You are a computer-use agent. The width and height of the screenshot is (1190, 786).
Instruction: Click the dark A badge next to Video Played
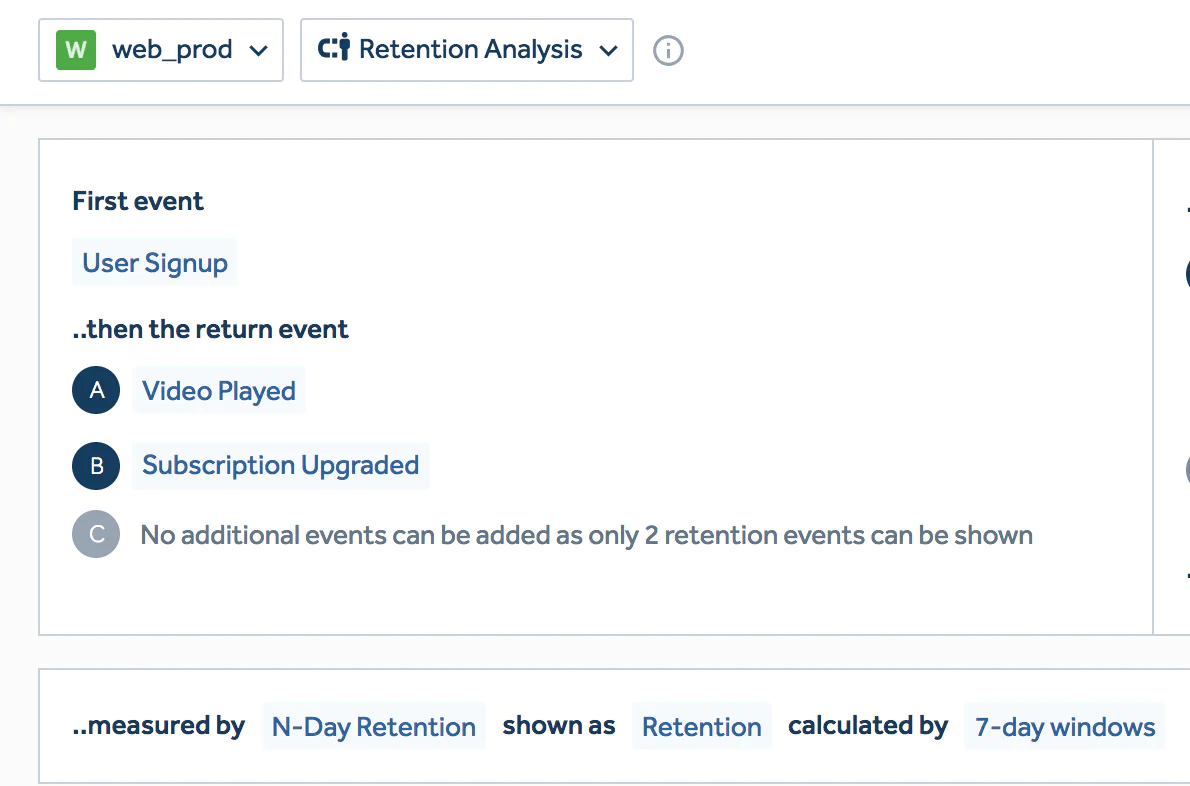[x=95, y=390]
